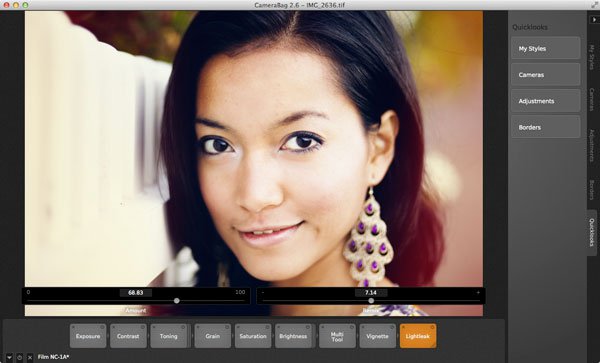600x363 pixels.
Task: Click the fullscreen icon in the title bar
Action: 594,5
